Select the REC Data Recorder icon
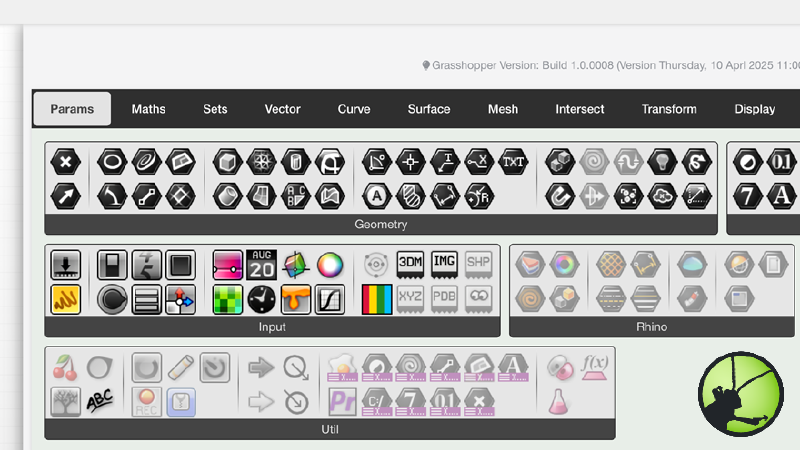The image size is (800, 450). pyautogui.click(x=146, y=402)
